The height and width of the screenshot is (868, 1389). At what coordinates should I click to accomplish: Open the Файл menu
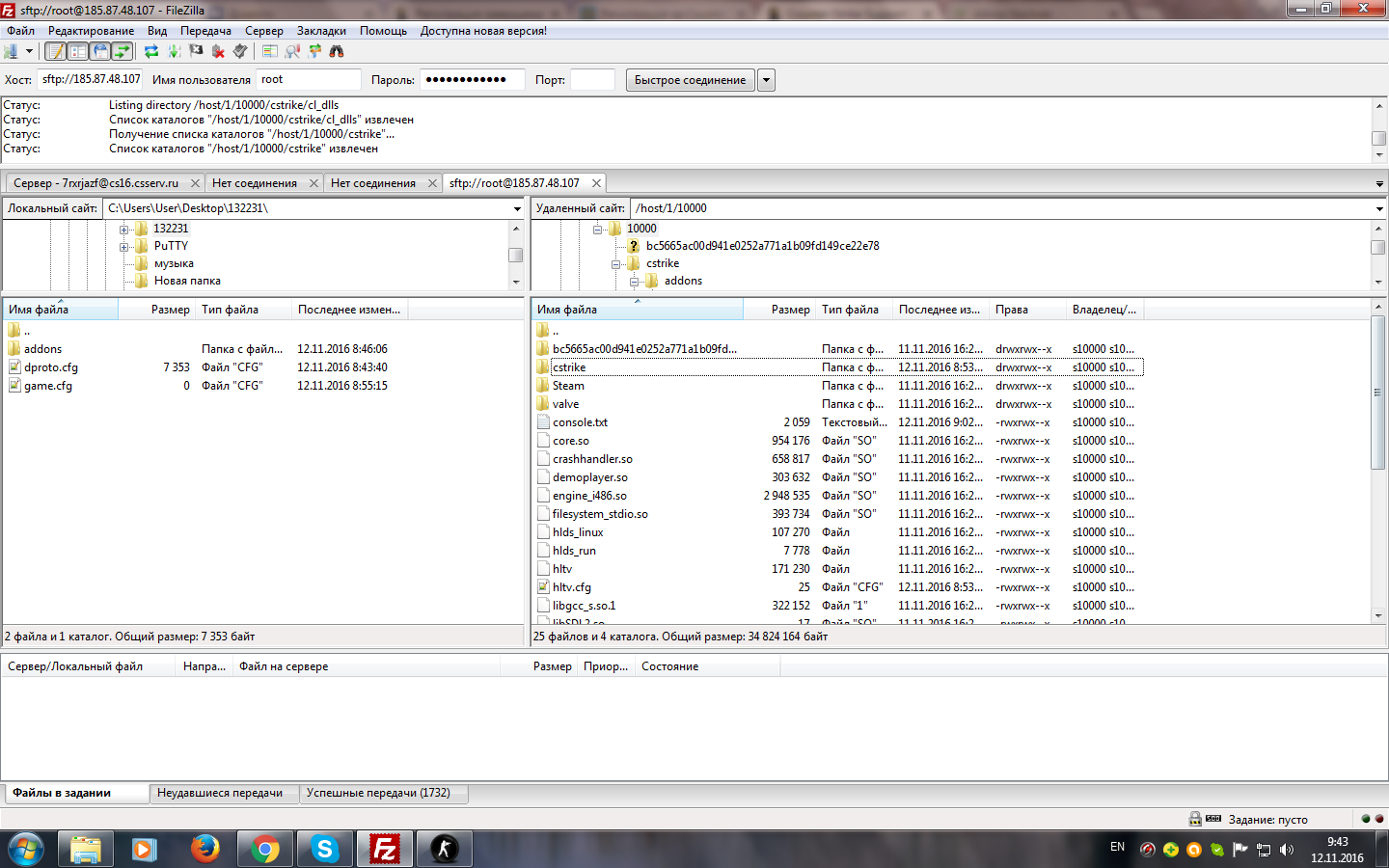point(20,31)
